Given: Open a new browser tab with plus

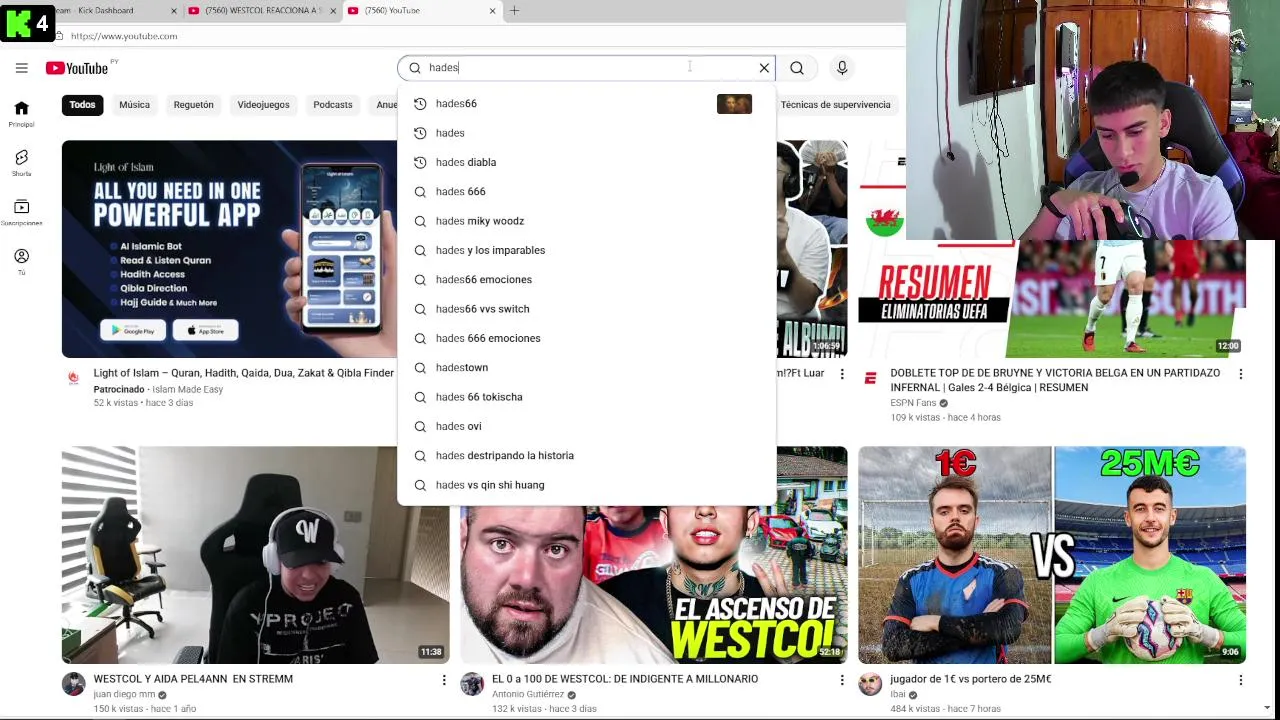Looking at the screenshot, I should tap(514, 11).
